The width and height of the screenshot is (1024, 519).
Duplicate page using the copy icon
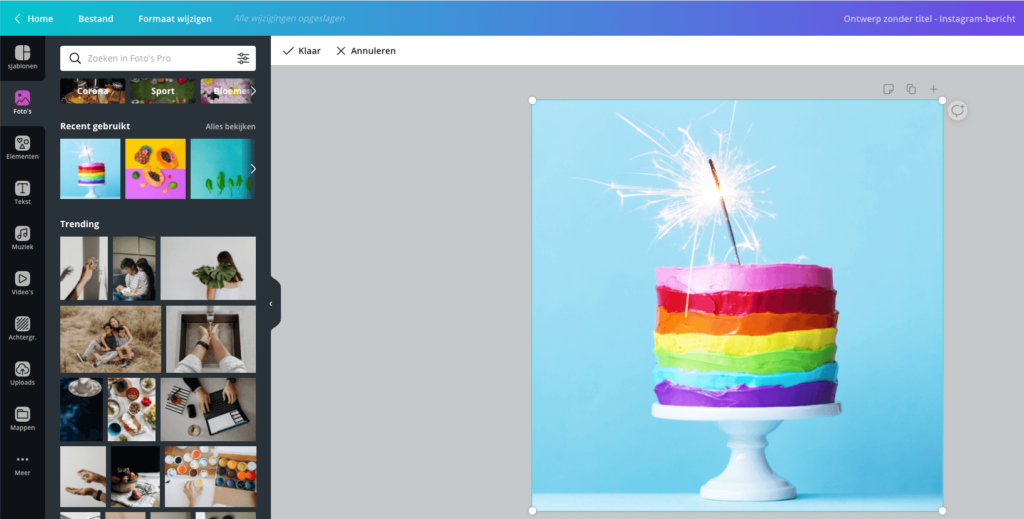pyautogui.click(x=911, y=89)
